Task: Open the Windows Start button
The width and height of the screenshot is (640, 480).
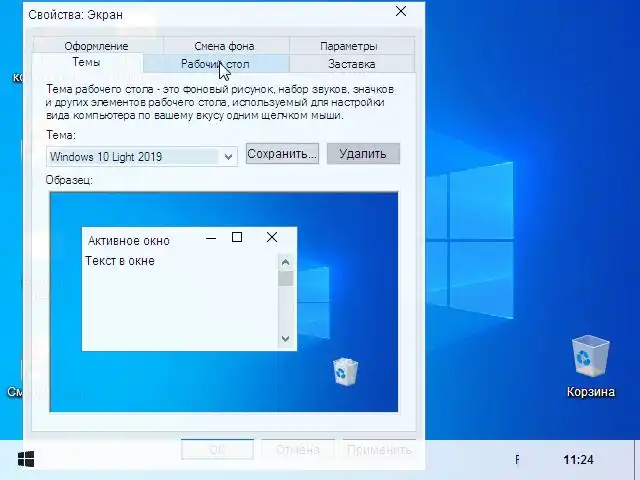Action: [x=26, y=459]
